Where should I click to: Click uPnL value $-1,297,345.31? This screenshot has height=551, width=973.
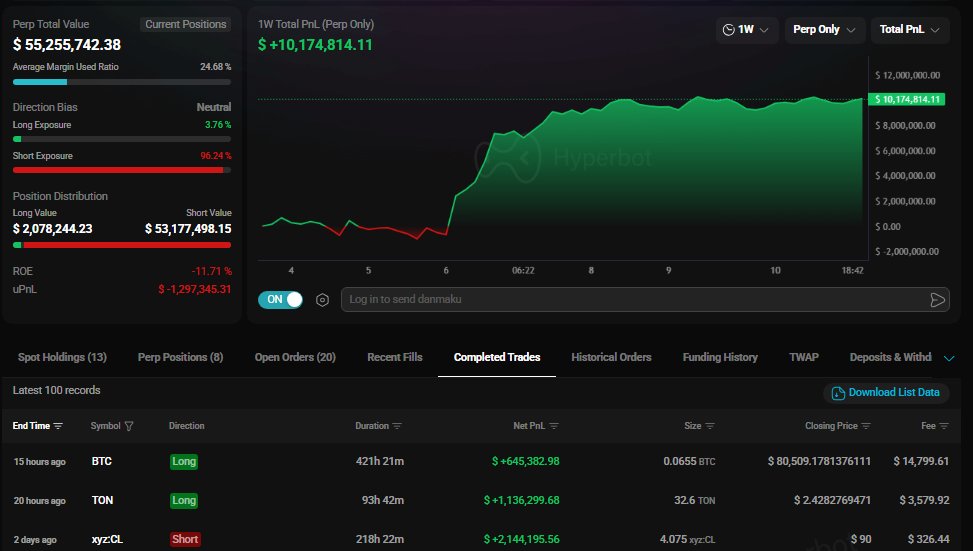194,290
